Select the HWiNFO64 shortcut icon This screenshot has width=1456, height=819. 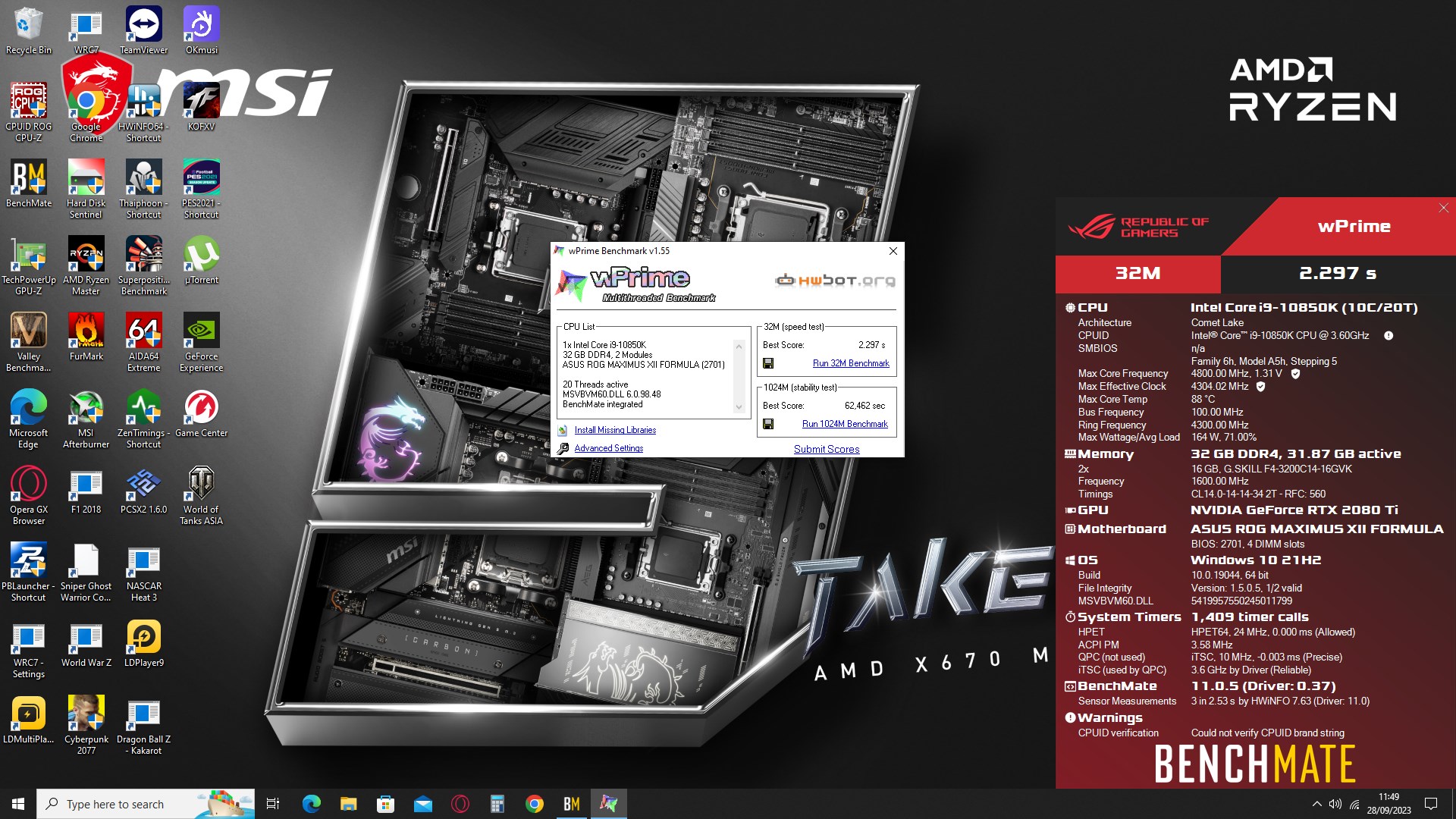144,112
